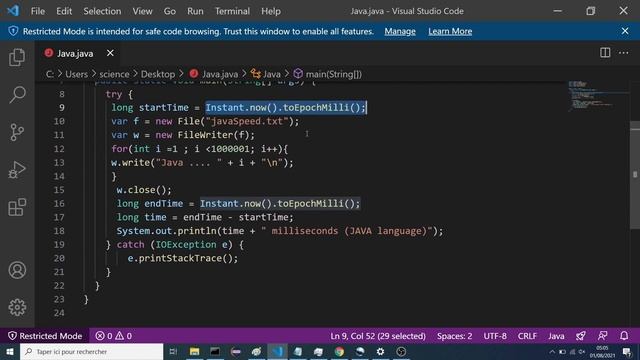Open Windows Settings gear on taskbar
Viewport: 640px width, 360px height.
pos(380,351)
